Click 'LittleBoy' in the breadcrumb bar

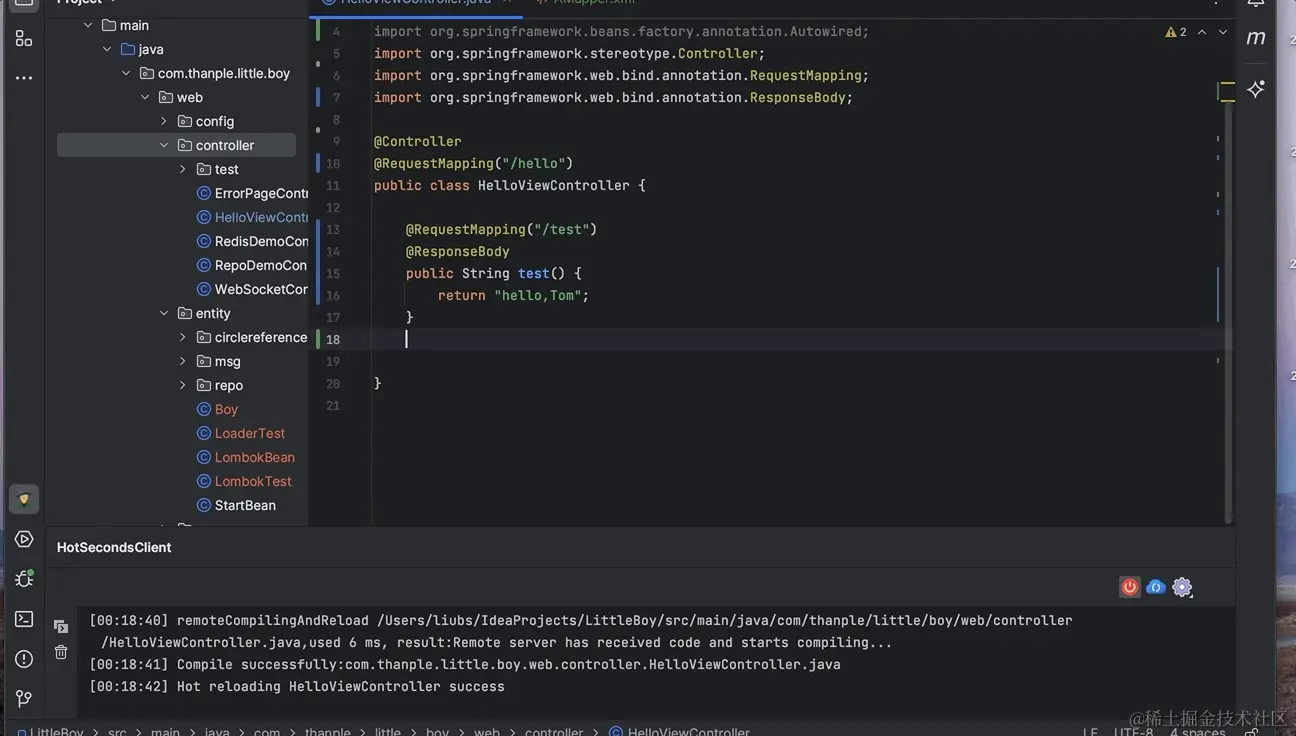[x=56, y=732]
